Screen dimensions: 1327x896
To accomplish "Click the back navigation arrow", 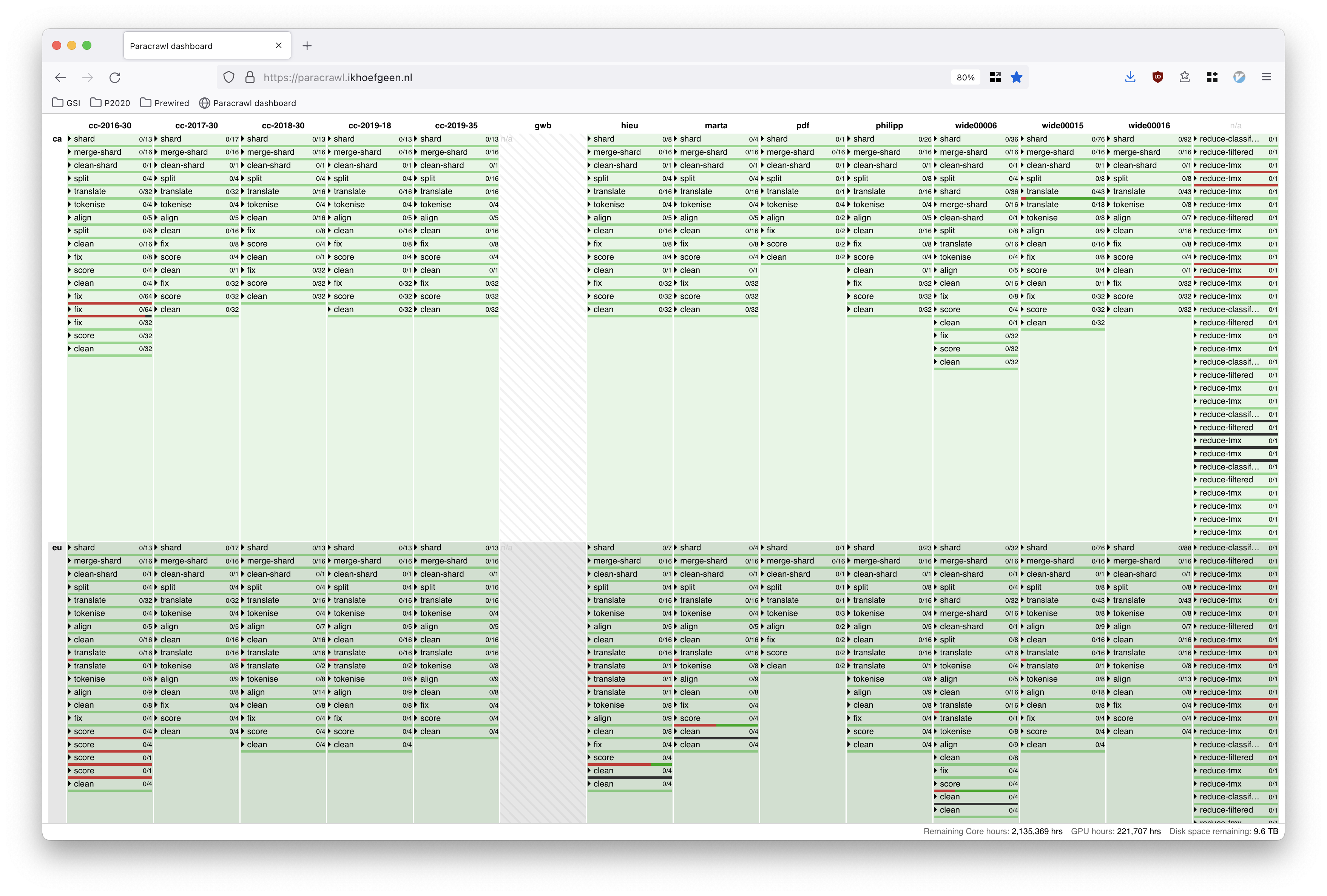I will [60, 78].
